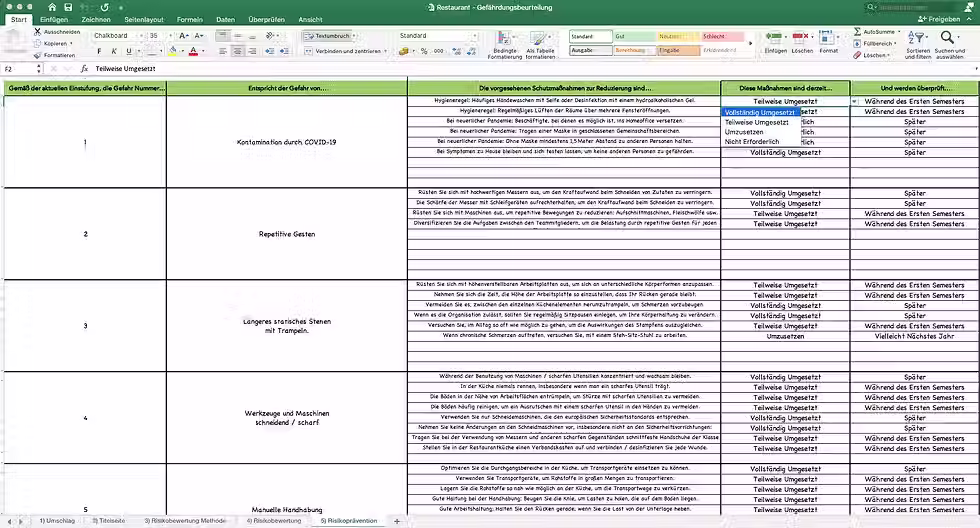
Task: Add a new sheet with the plus button
Action: click(397, 521)
